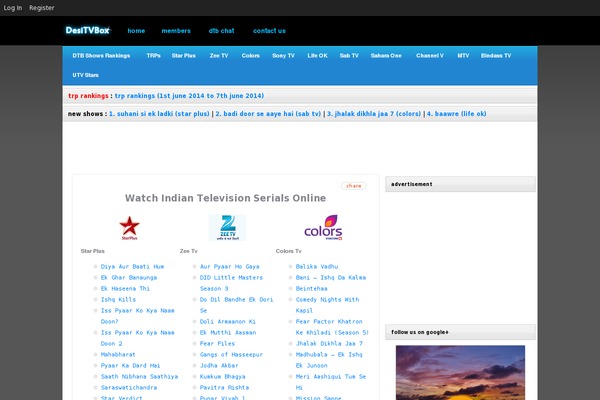Open Comedy Nights With Kapil link
The width and height of the screenshot is (600, 400).
tap(328, 305)
